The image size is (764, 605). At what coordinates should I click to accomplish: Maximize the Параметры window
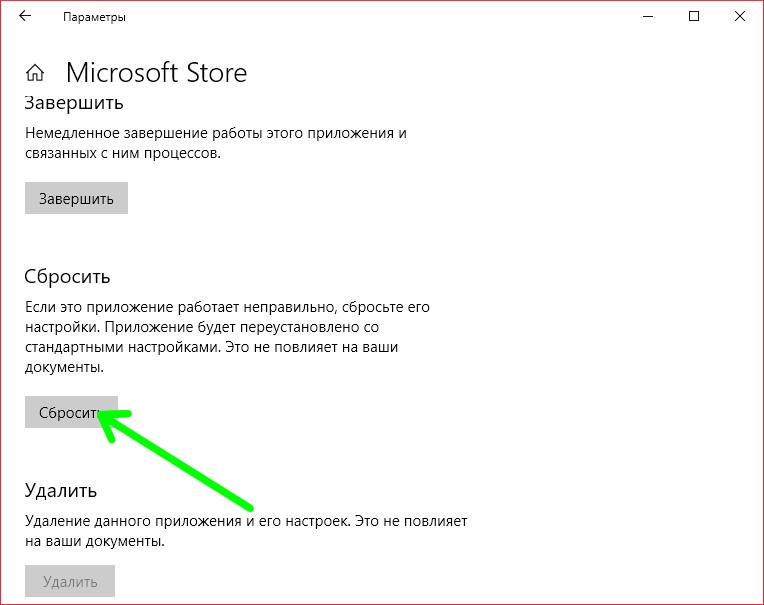[x=694, y=17]
